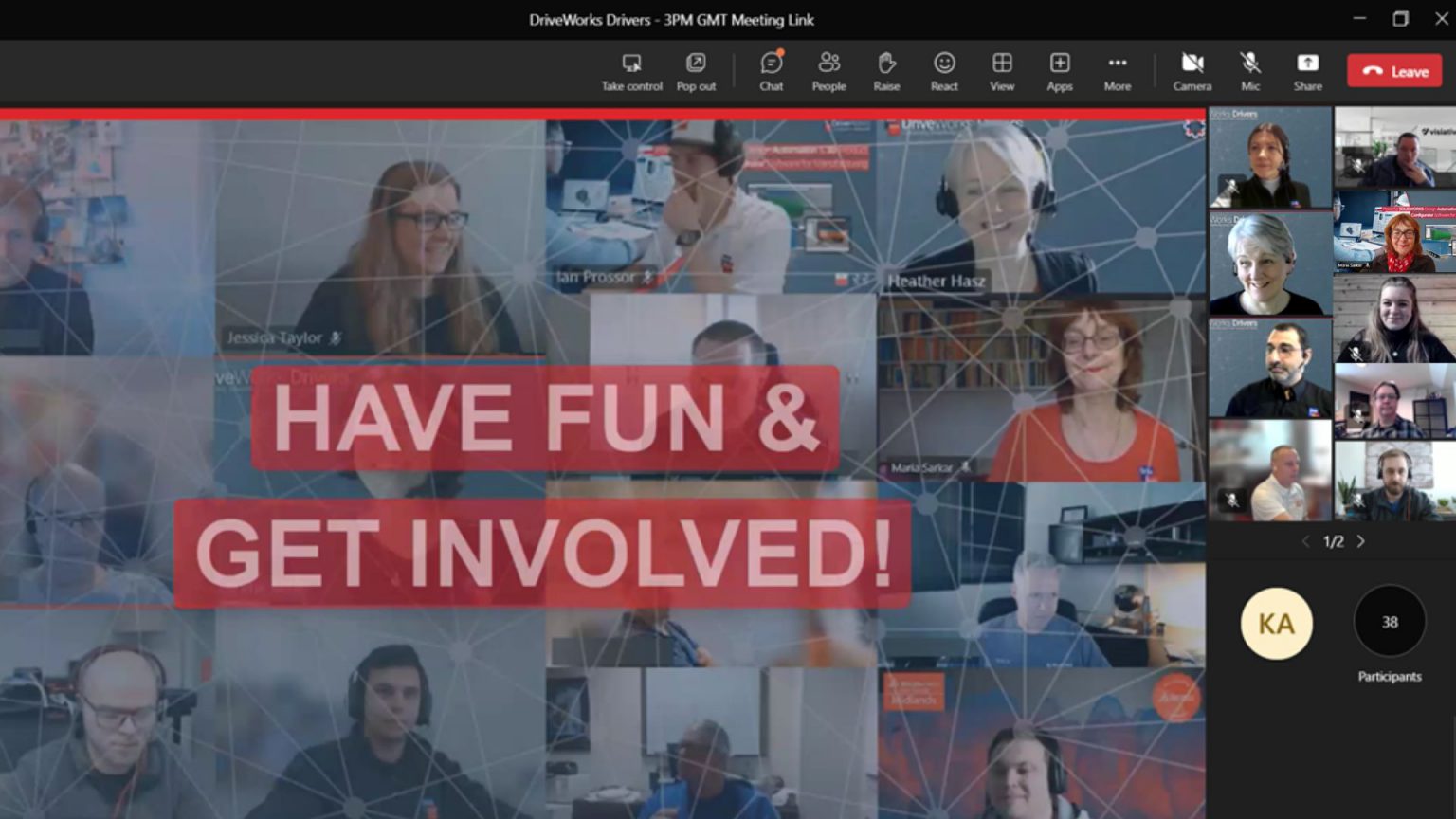Raise your hand in the meeting
The image size is (1456, 819).
coord(886,72)
